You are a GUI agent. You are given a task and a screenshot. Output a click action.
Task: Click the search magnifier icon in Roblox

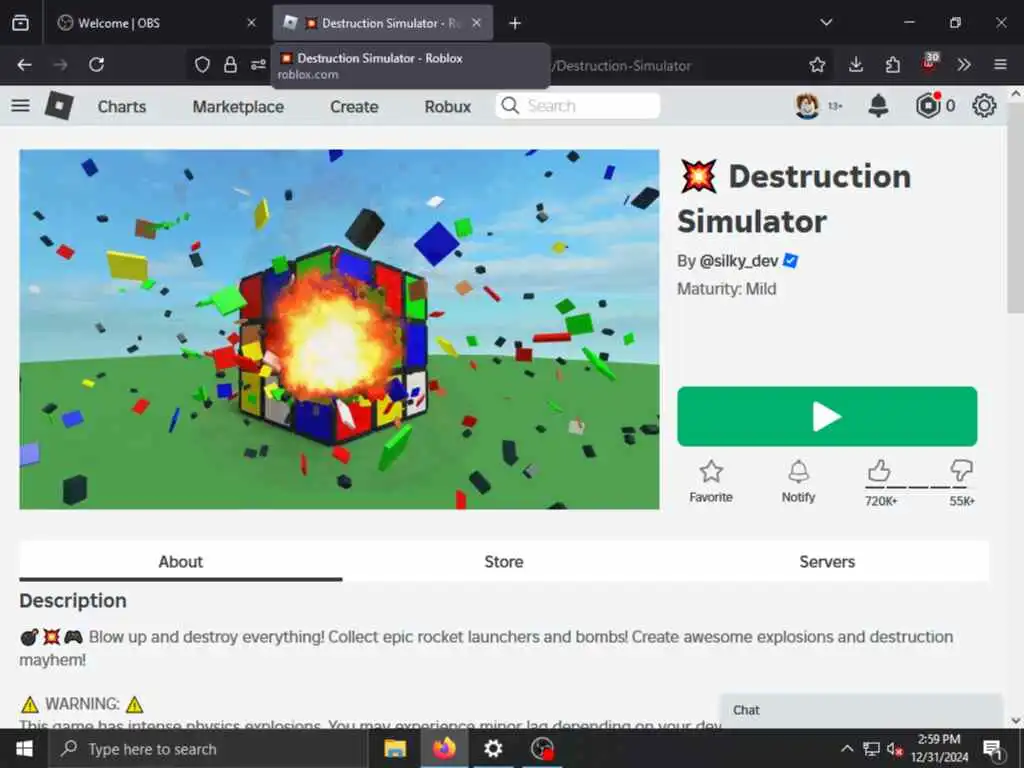(510, 105)
